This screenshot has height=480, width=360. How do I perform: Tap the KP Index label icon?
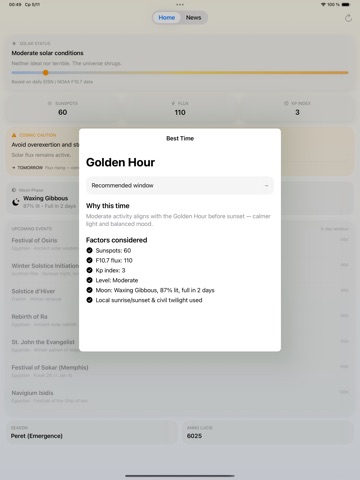click(286, 103)
